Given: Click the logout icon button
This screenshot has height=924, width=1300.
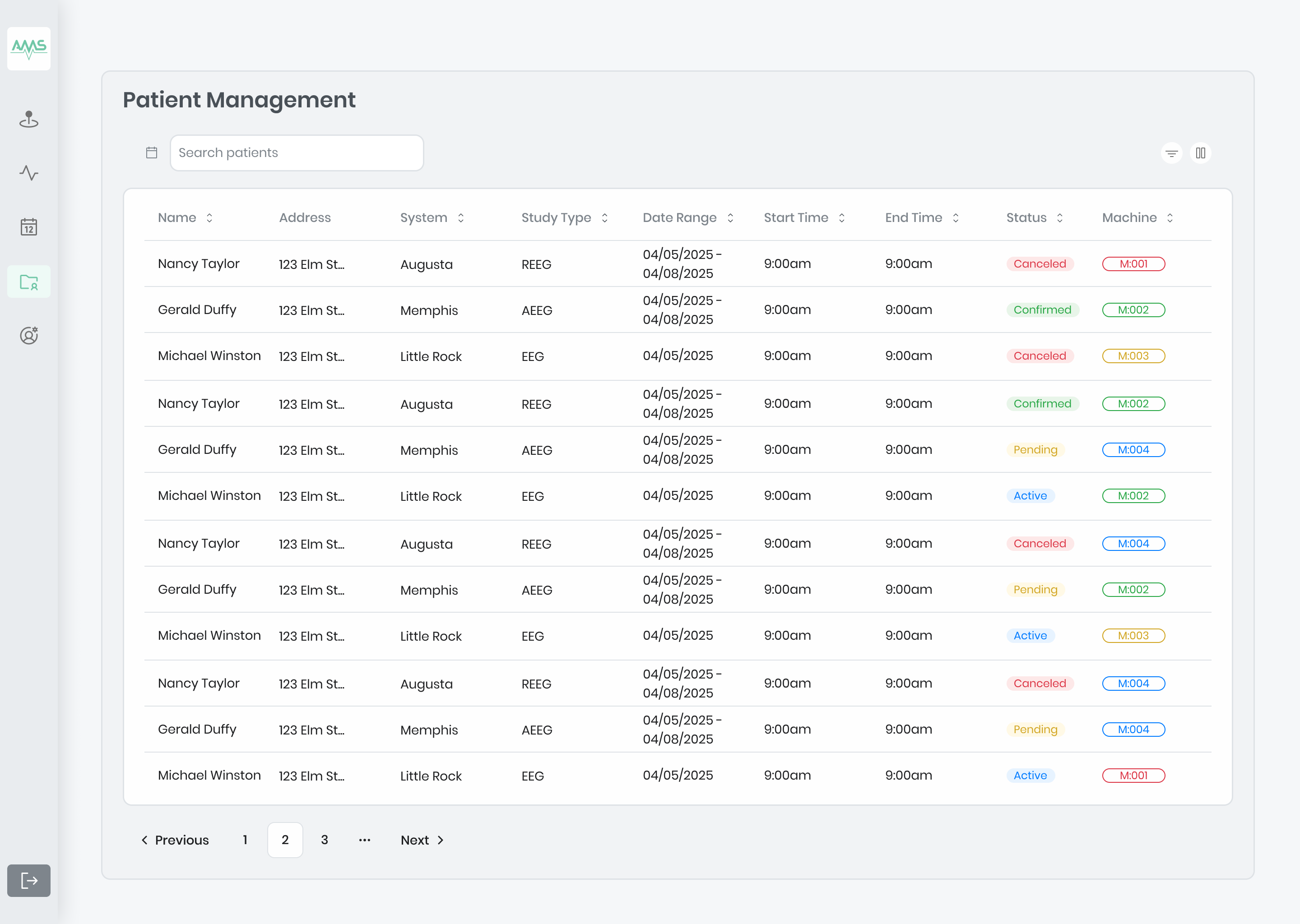Looking at the screenshot, I should point(28,880).
